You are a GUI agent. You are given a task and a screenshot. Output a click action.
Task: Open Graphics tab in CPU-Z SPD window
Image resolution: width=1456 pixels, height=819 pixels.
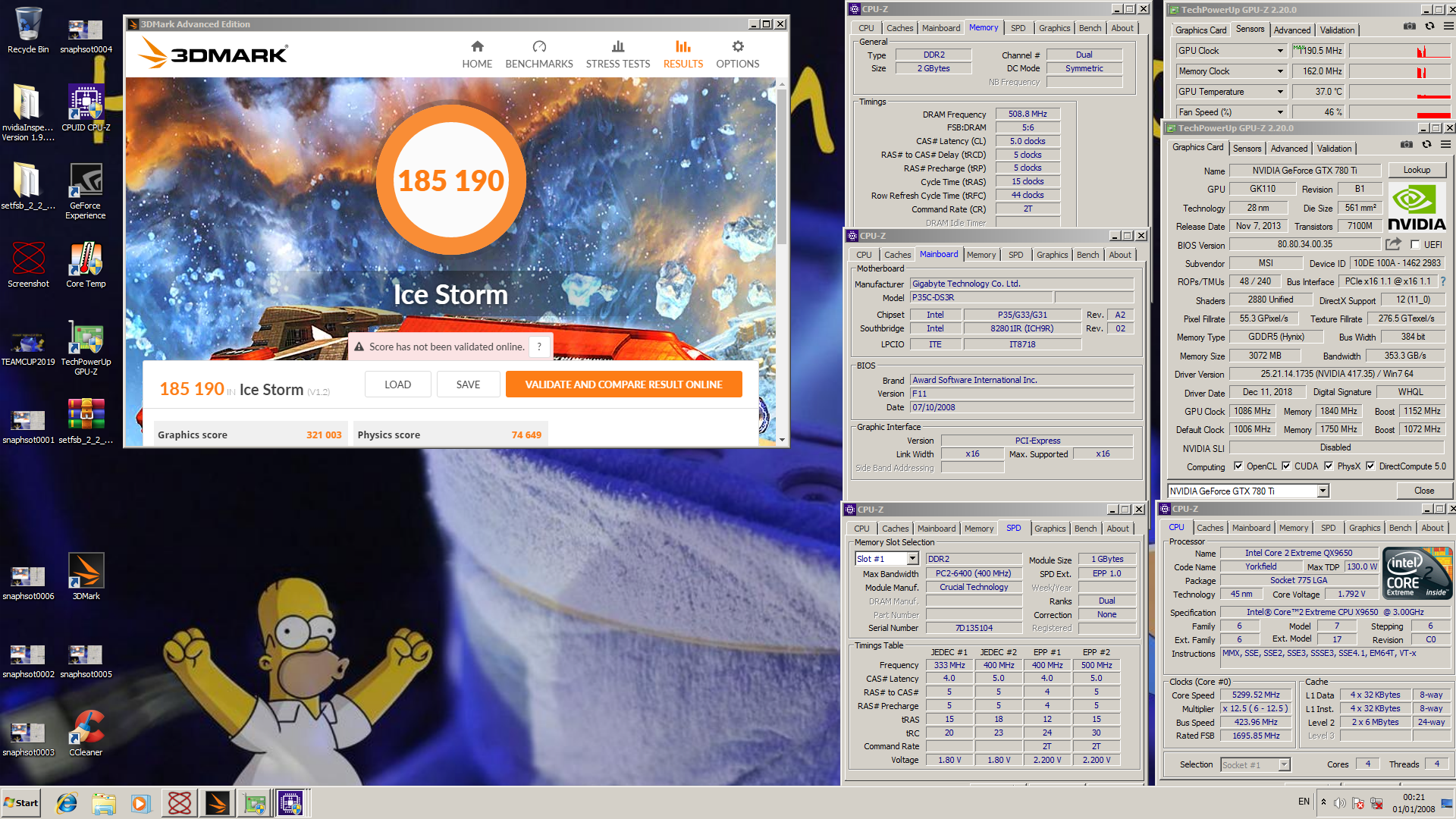(1050, 529)
